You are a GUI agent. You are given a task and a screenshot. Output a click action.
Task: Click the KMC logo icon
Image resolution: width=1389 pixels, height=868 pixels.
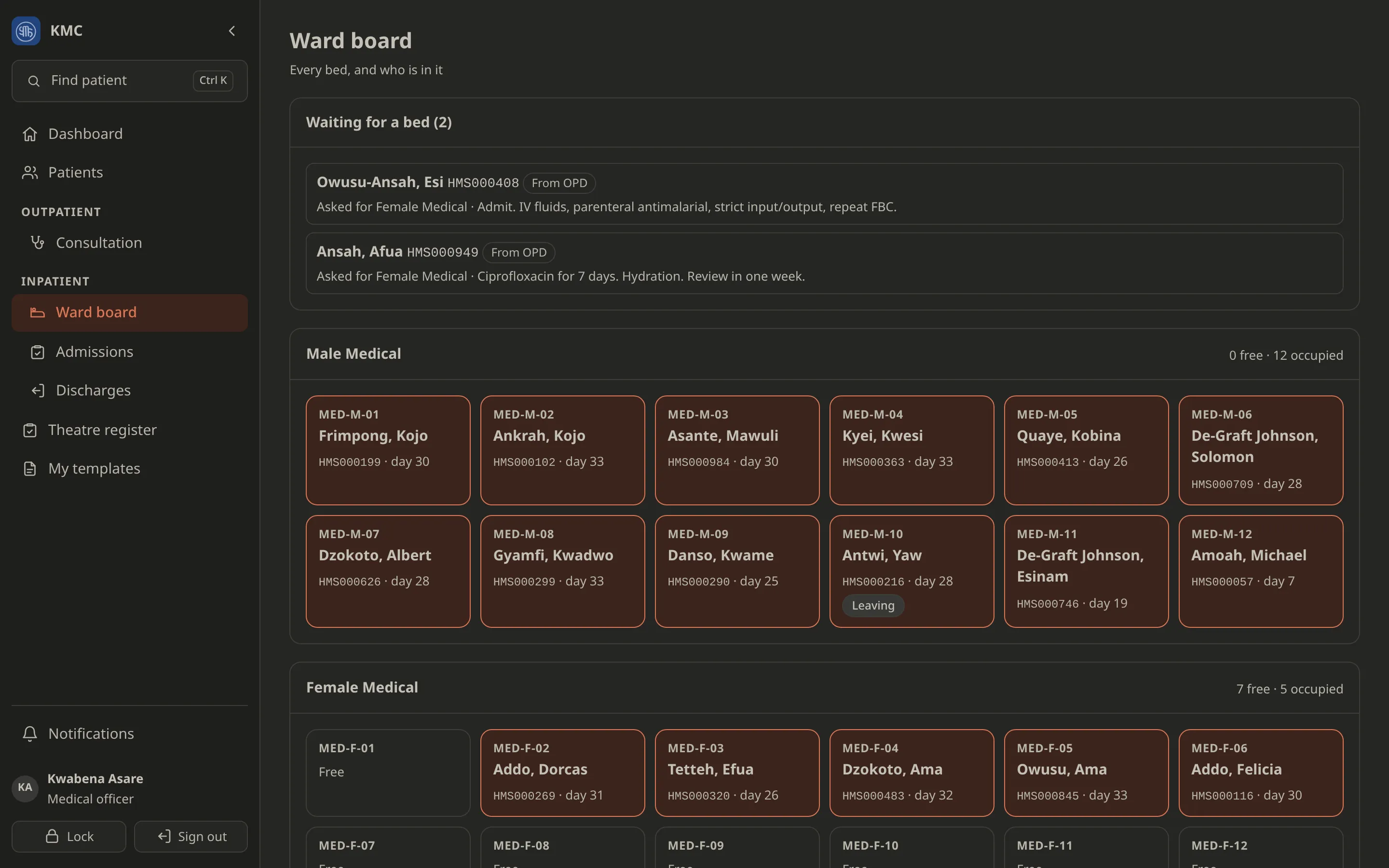(x=26, y=31)
